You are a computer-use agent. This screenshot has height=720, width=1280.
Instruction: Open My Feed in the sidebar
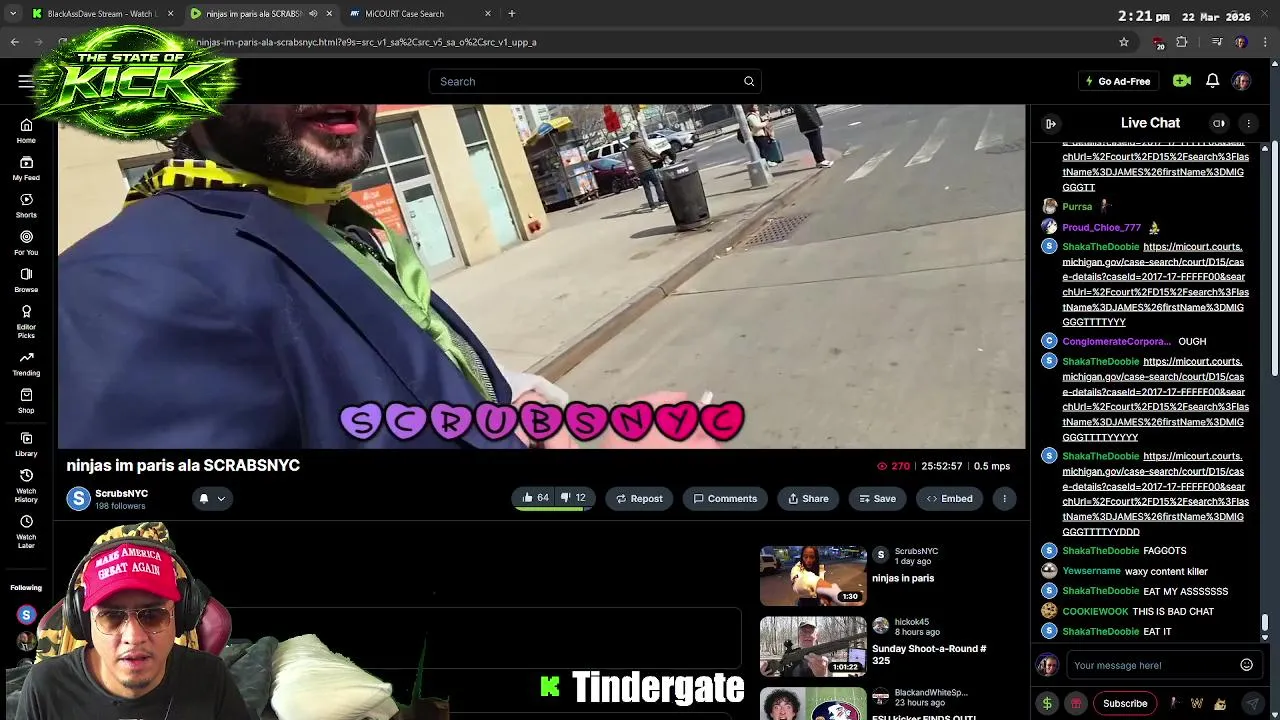pos(26,168)
